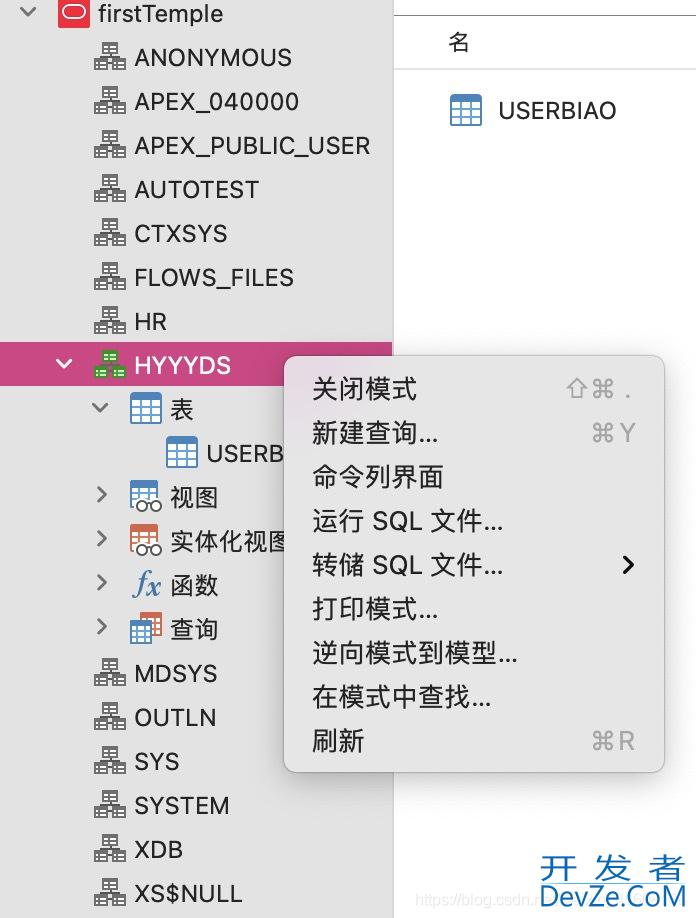Expand the 实体化视图 node
The width and height of the screenshot is (696, 918).
point(102,539)
